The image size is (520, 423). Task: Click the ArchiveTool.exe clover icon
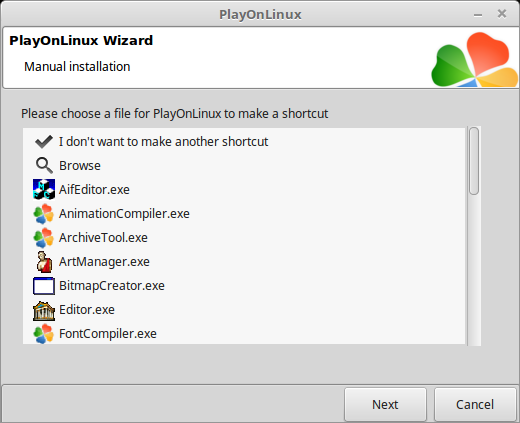click(x=44, y=238)
